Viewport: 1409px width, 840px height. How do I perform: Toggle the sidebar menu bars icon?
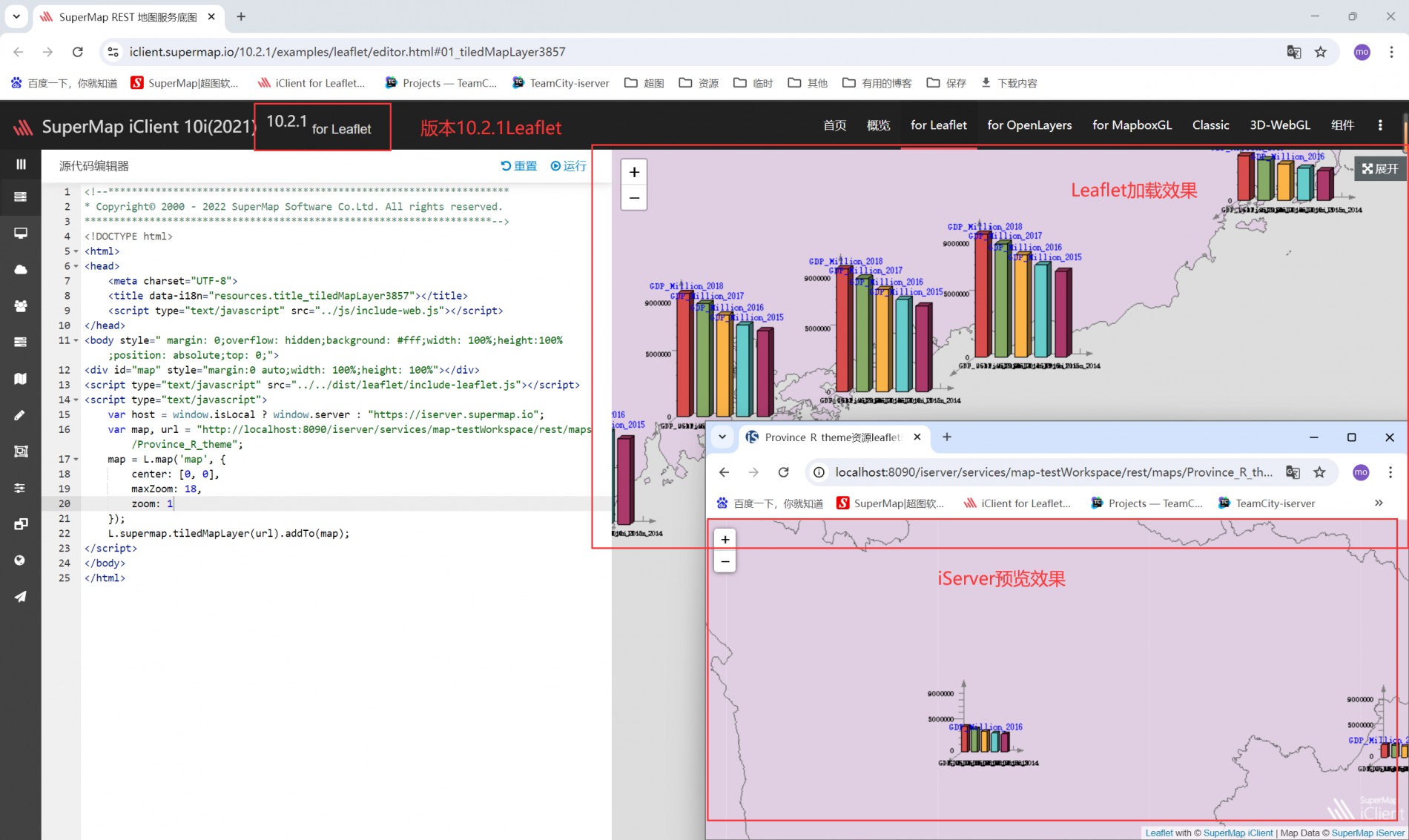tap(21, 164)
